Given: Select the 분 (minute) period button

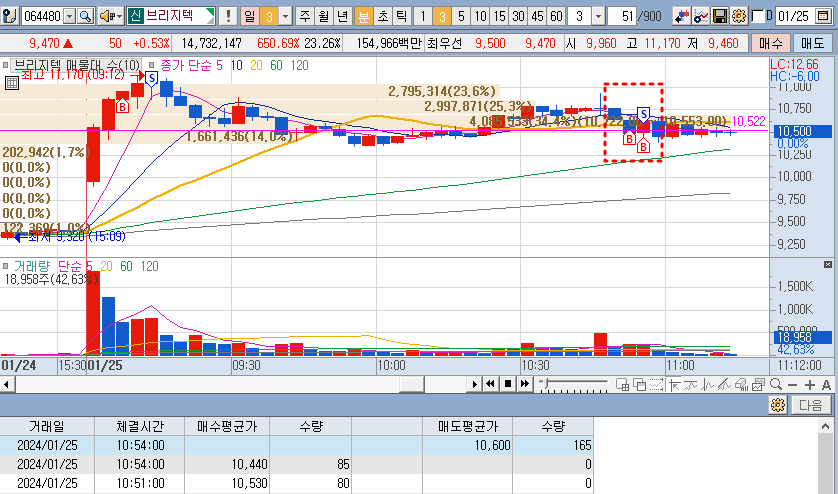Looking at the screenshot, I should coord(363,16).
